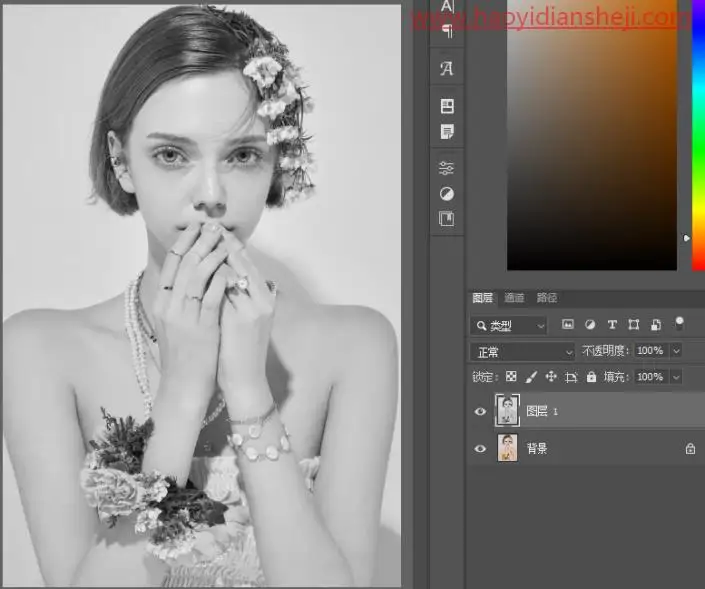Open the Properties sliders panel icon
Image resolution: width=705 pixels, height=589 pixels.
[446, 168]
